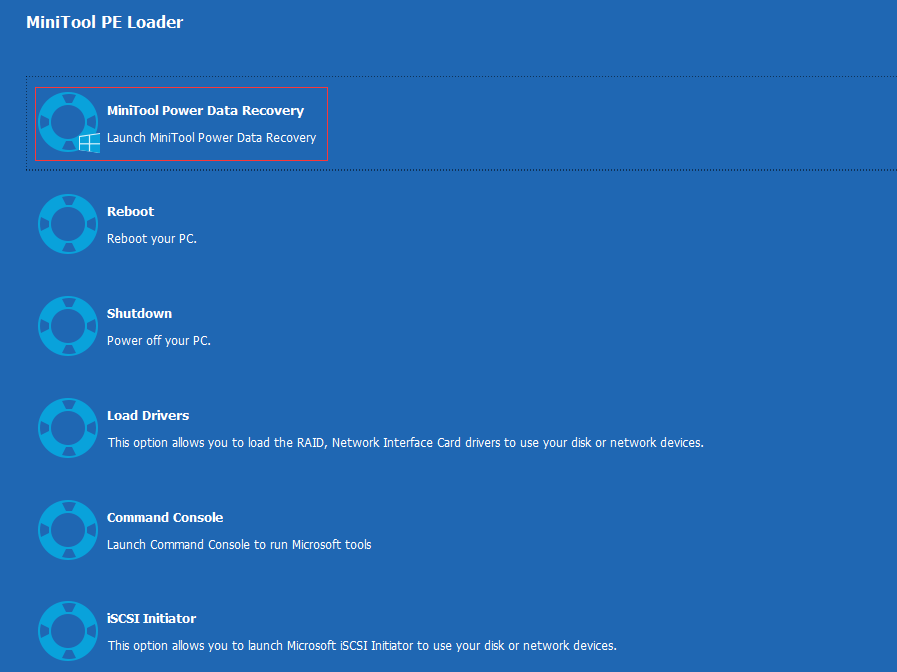
Task: Click the iSCSI Initiator lifebuoy icon
Action: point(68,631)
